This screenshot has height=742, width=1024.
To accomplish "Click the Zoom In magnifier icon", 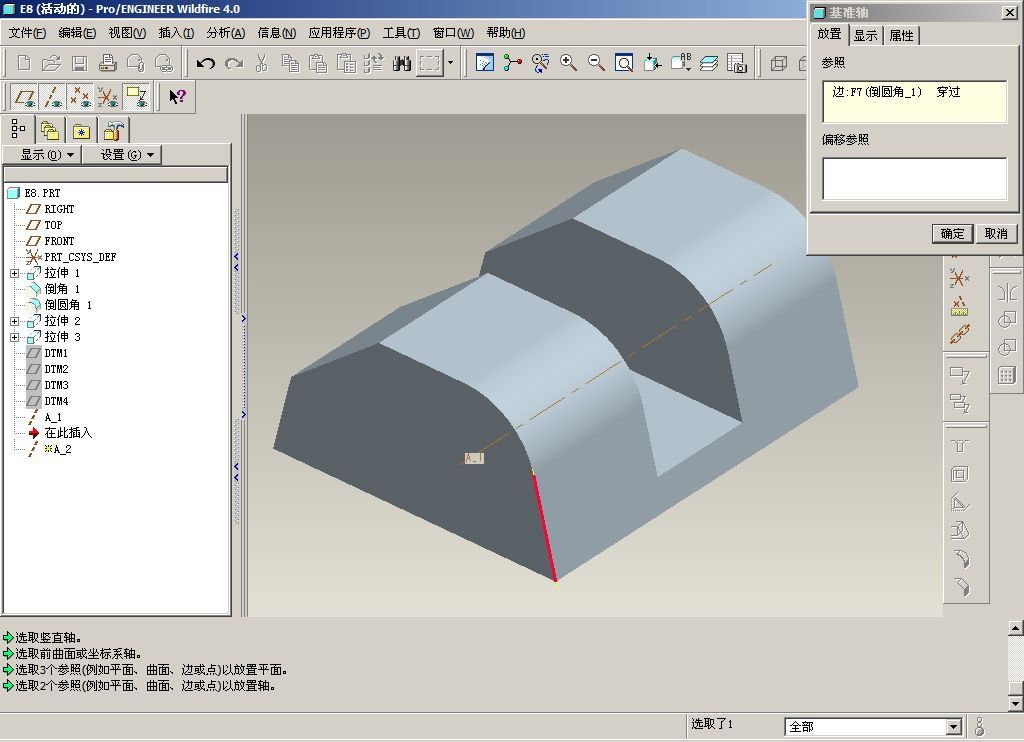I will pos(568,63).
